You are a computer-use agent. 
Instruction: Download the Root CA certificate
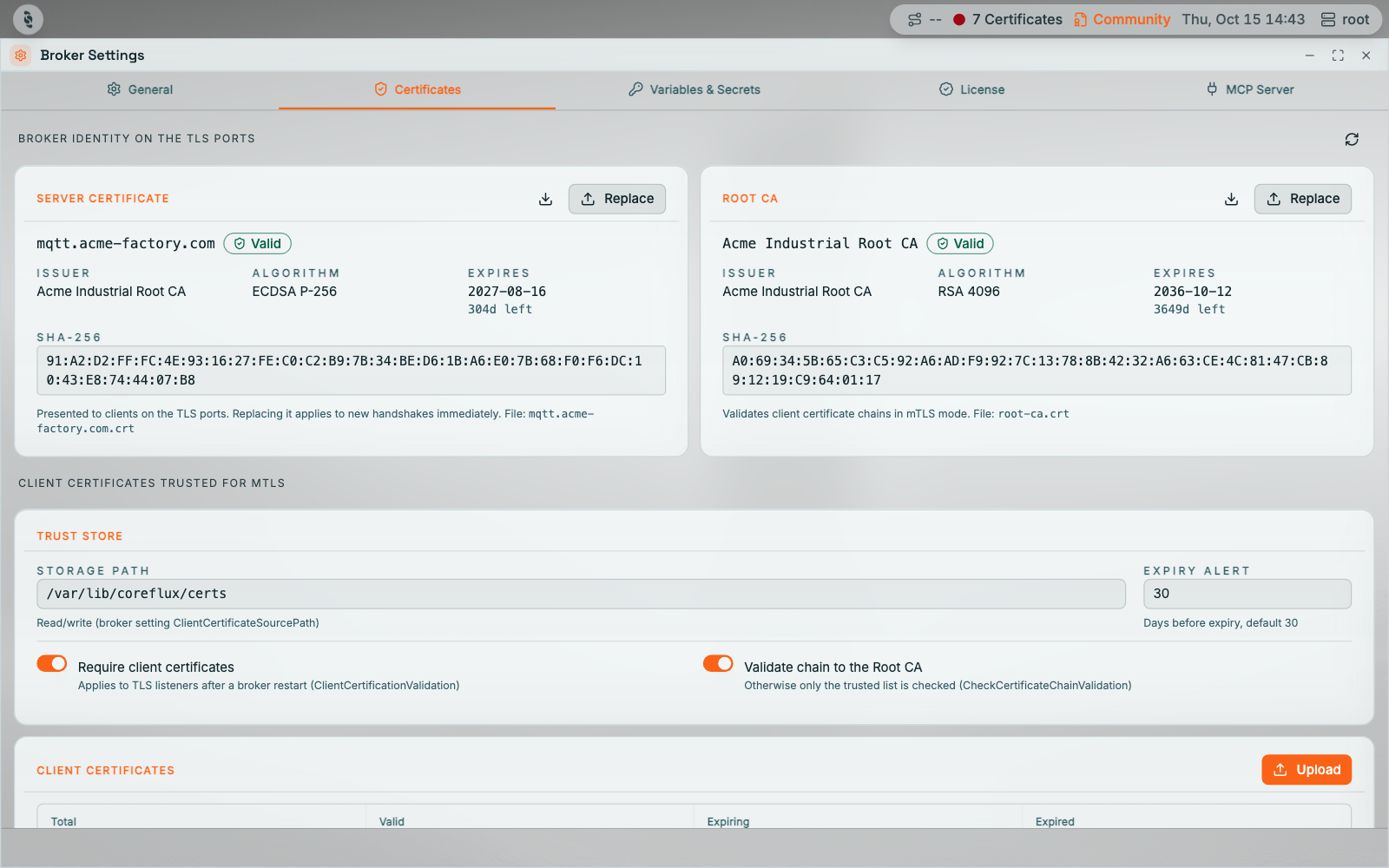[x=1231, y=199]
